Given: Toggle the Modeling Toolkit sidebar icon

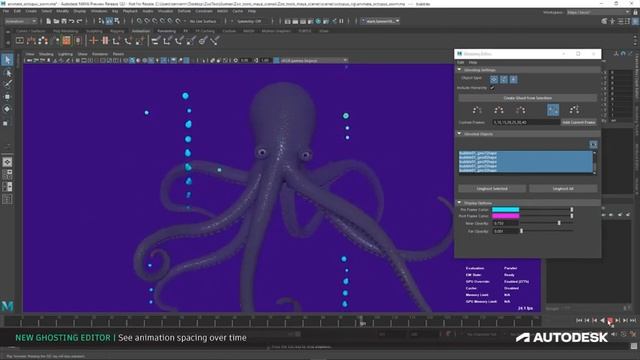Looking at the screenshot, I should pos(604,21).
